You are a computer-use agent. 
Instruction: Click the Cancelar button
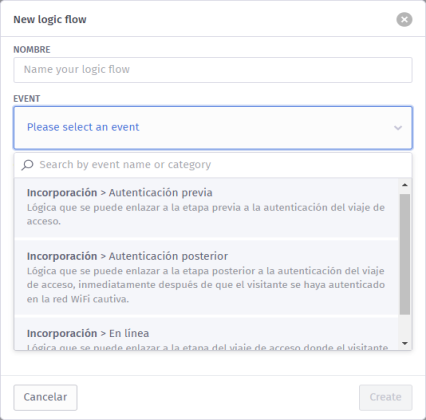tap(45, 397)
